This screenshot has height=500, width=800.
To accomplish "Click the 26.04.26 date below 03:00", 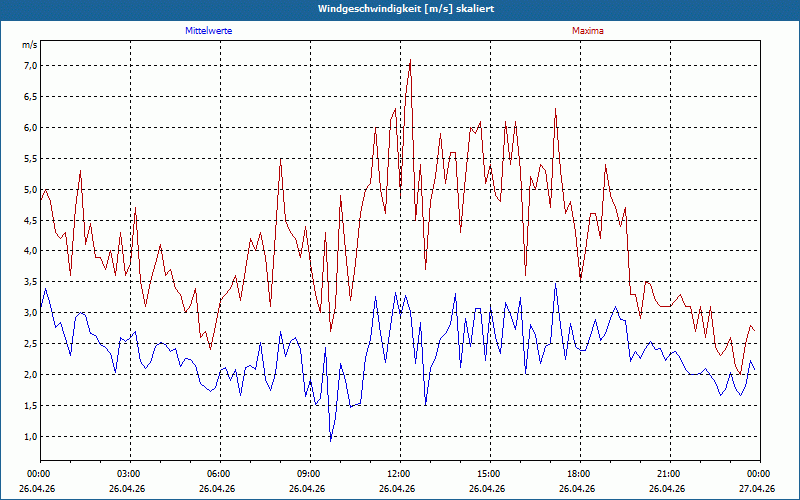I will click(x=127, y=488).
